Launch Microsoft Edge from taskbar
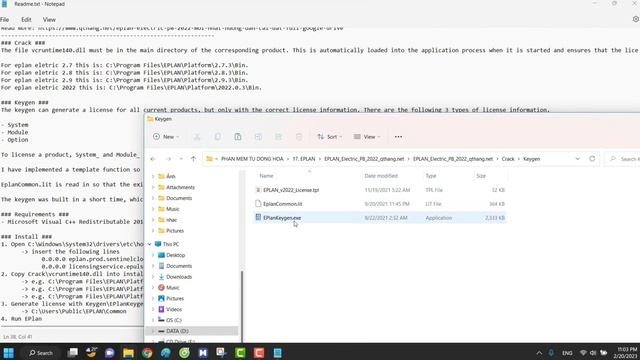This screenshot has width=640, height=360. click(165, 353)
